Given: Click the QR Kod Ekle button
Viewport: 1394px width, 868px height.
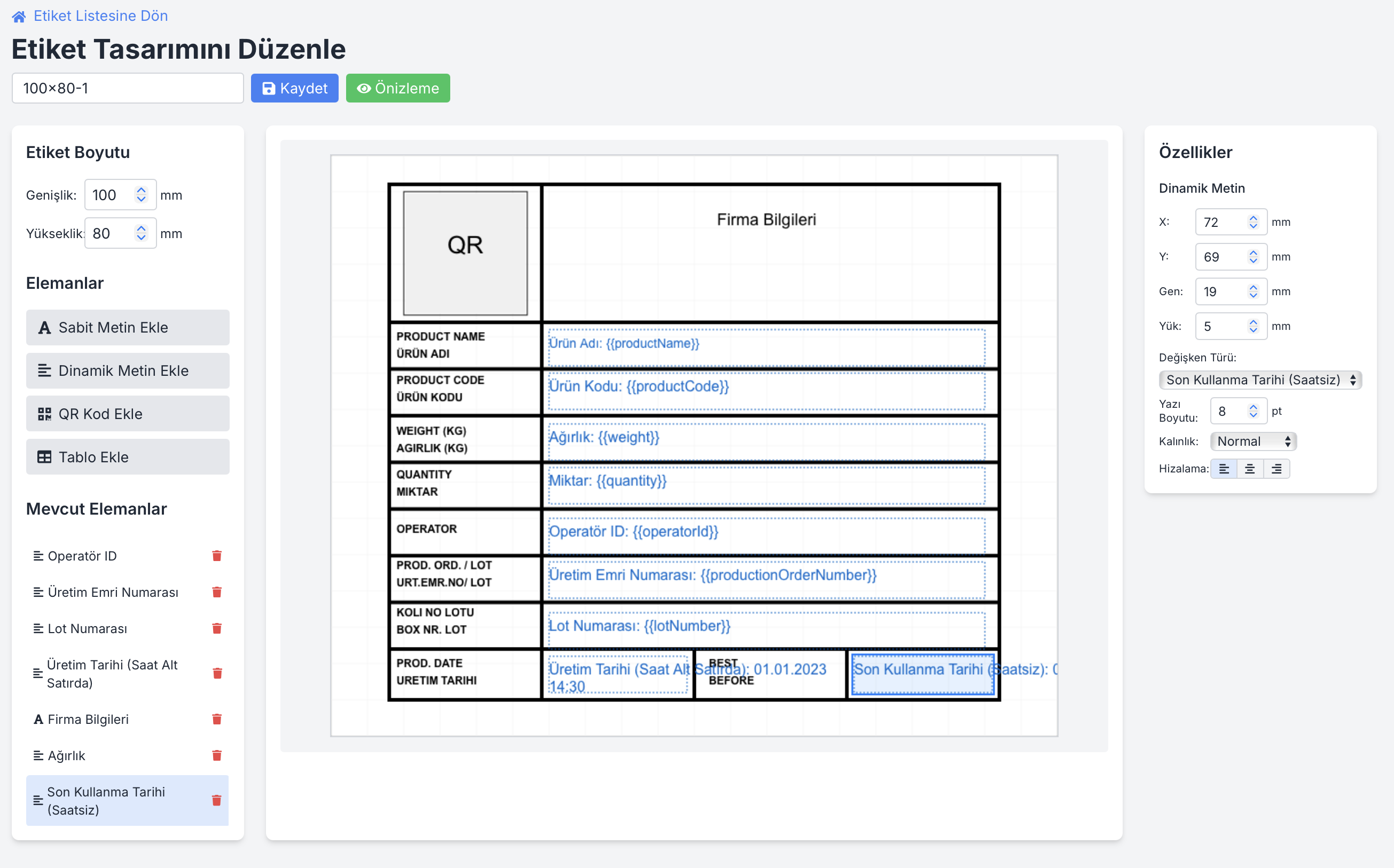Looking at the screenshot, I should tap(128, 414).
